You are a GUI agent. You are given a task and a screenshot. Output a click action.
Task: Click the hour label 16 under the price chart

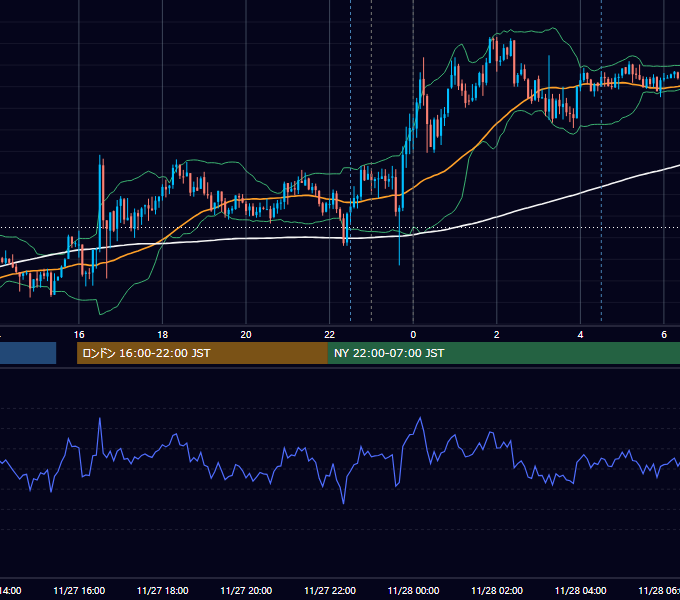[79, 335]
